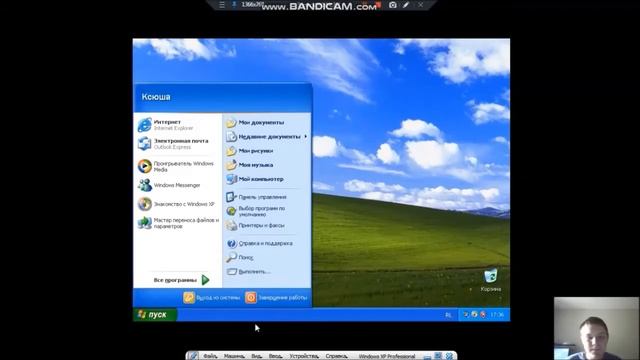Open the Справка menu in VirtualBox bar

click(x=337, y=356)
